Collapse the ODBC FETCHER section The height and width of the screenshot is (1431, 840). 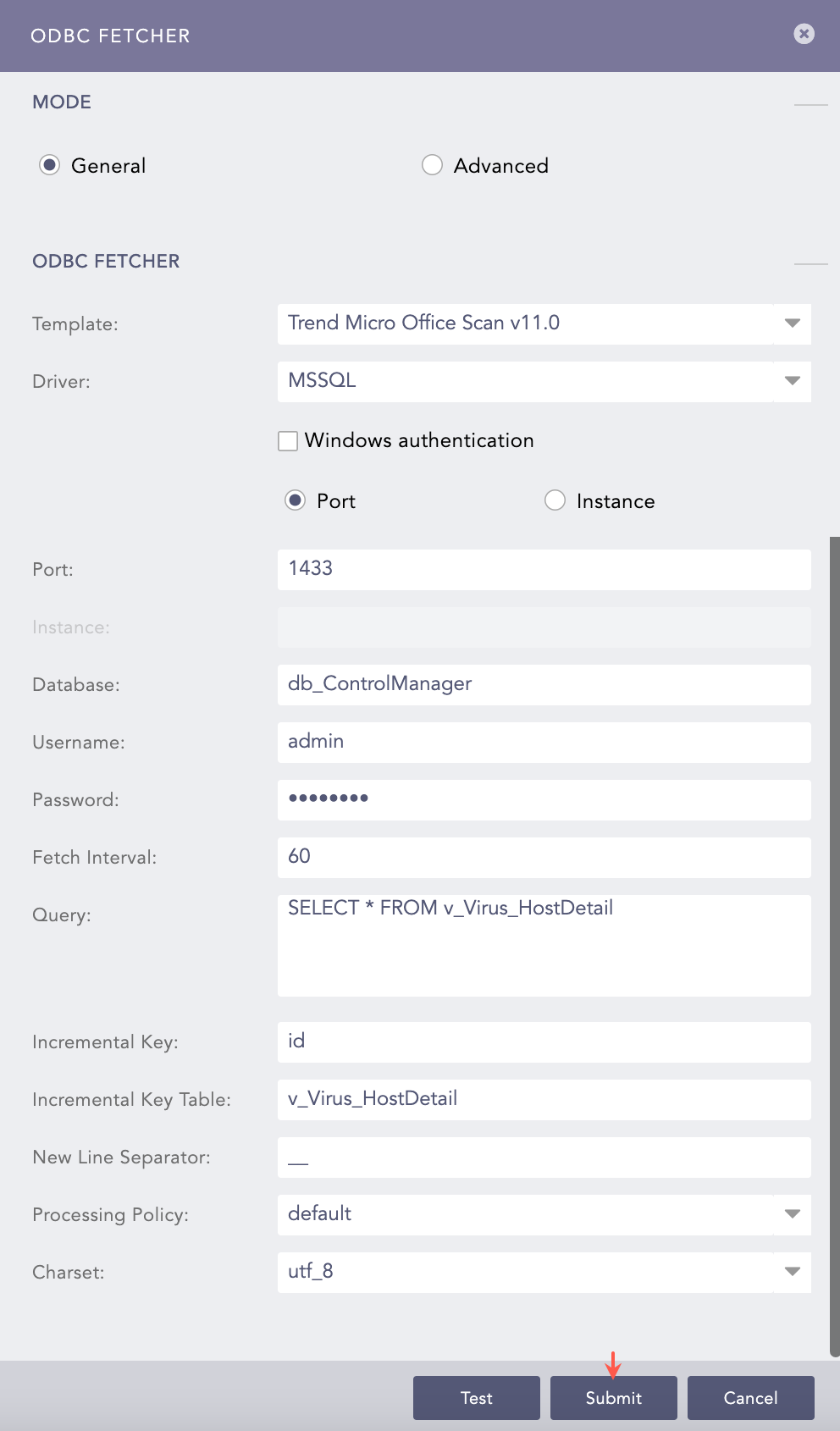point(810,263)
